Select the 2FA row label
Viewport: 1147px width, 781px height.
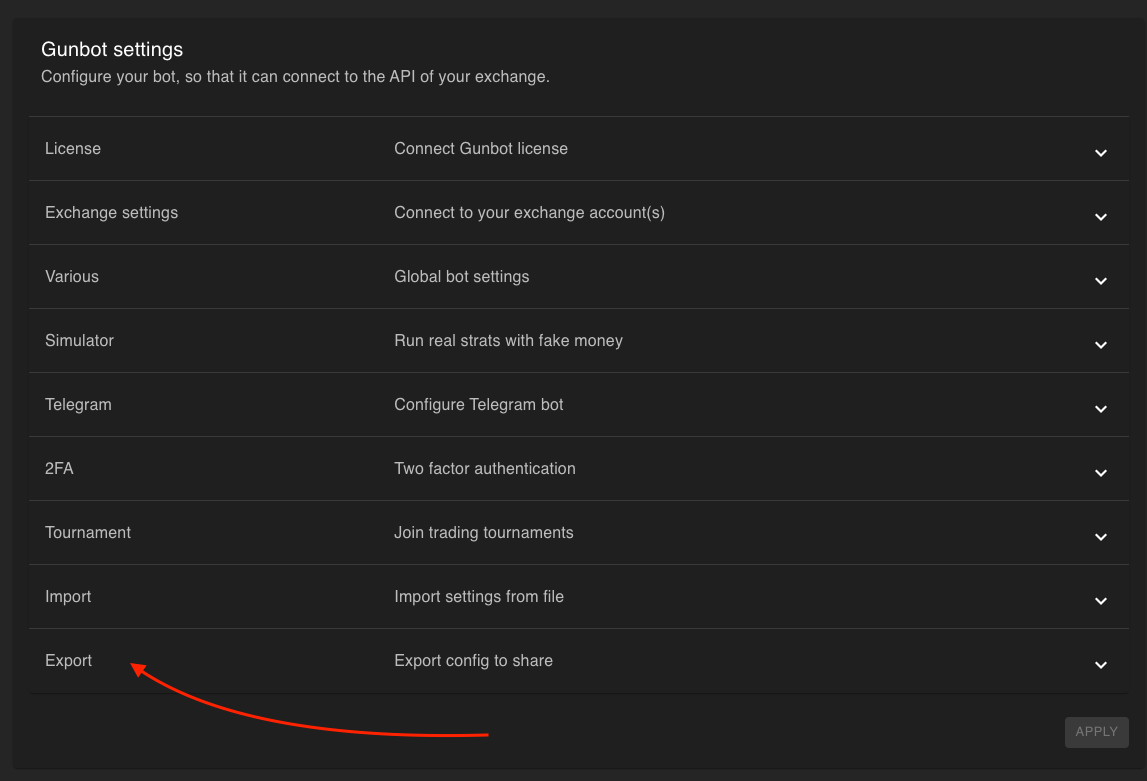(x=59, y=469)
